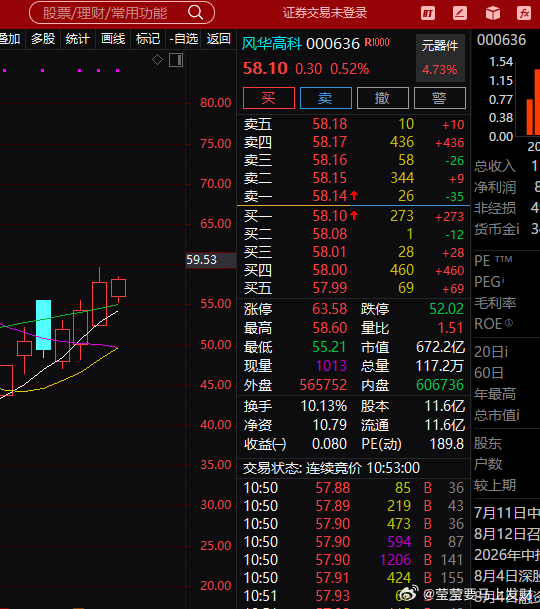Open the fx formula icon
The width and height of the screenshot is (540, 609).
[x=524, y=14]
